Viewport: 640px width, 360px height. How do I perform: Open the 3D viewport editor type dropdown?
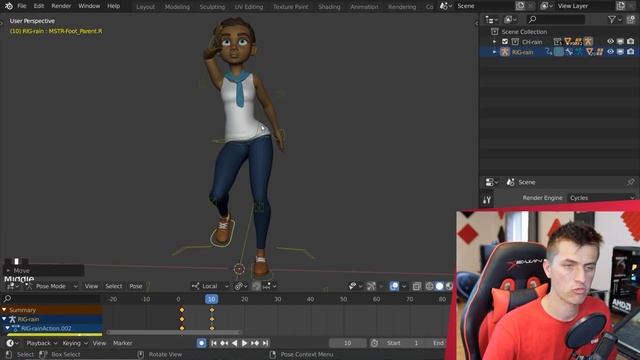pos(12,286)
